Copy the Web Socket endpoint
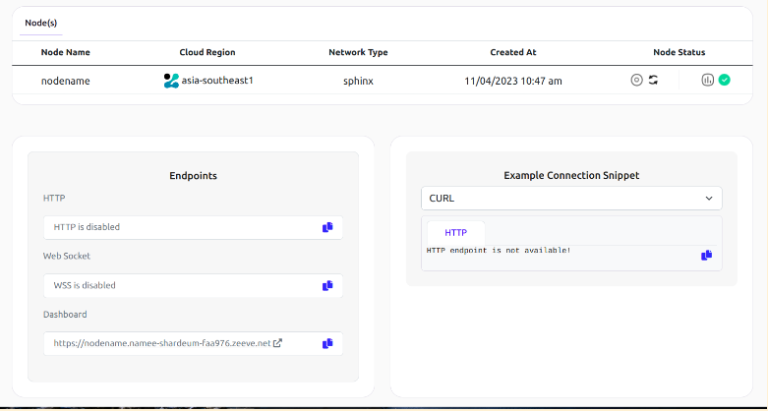768x411 pixels. (327, 285)
